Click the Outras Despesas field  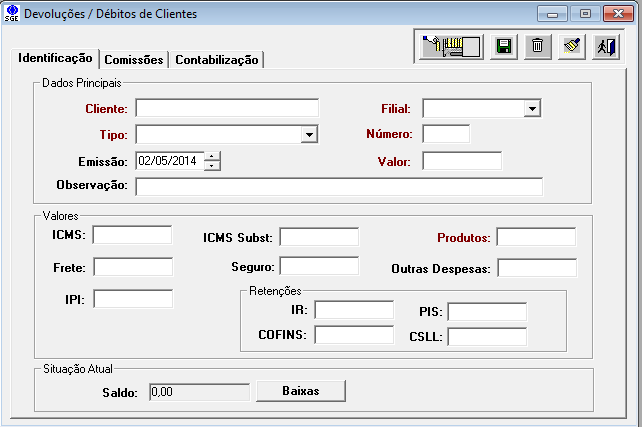coord(537,268)
